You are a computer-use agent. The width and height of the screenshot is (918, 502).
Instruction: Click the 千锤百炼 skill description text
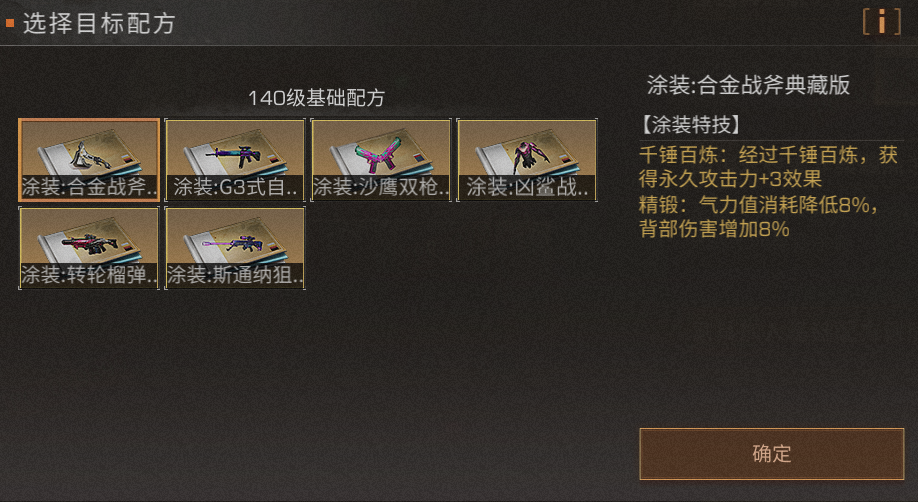point(768,167)
